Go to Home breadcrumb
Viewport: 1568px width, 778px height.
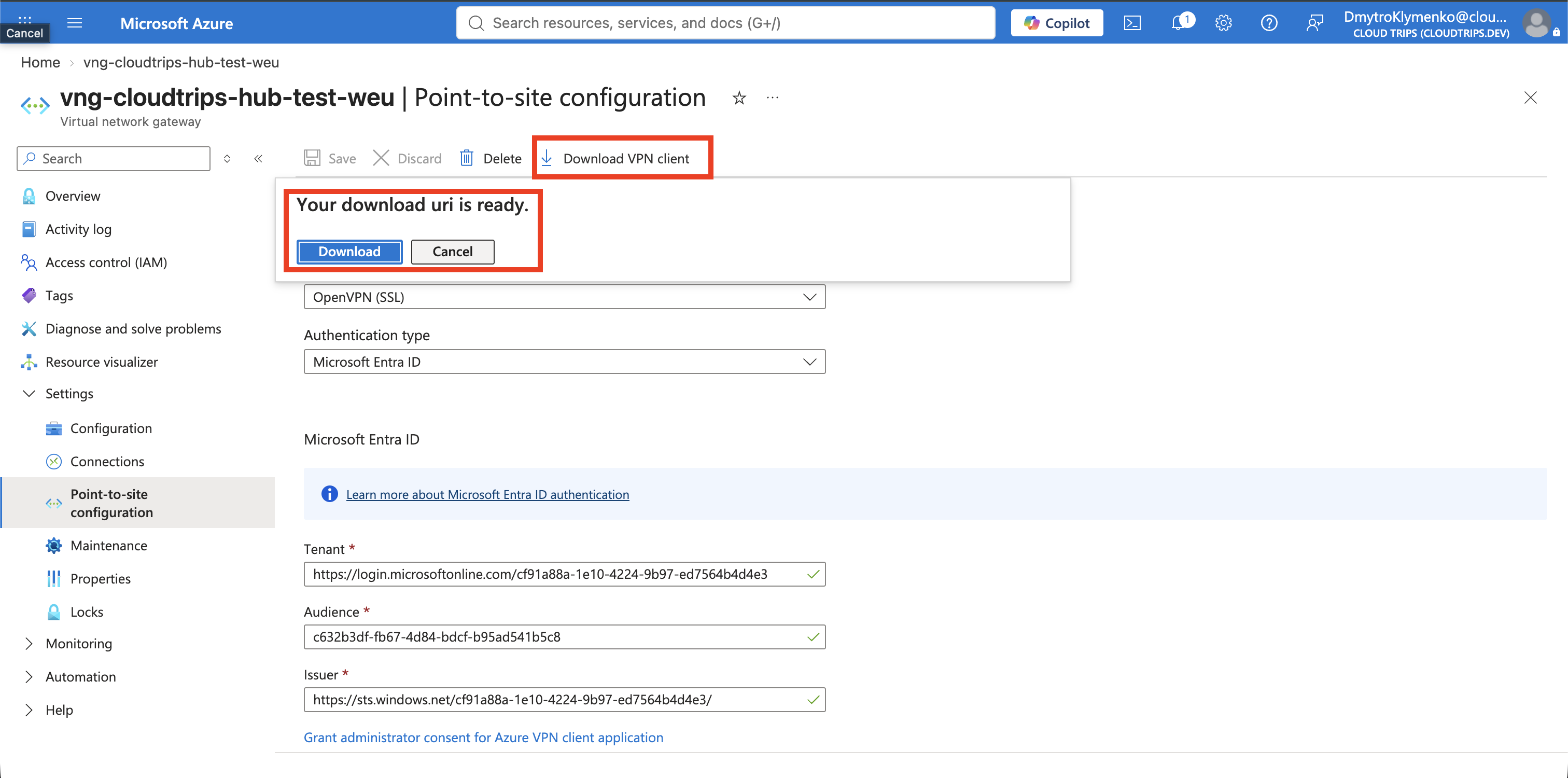[40, 62]
